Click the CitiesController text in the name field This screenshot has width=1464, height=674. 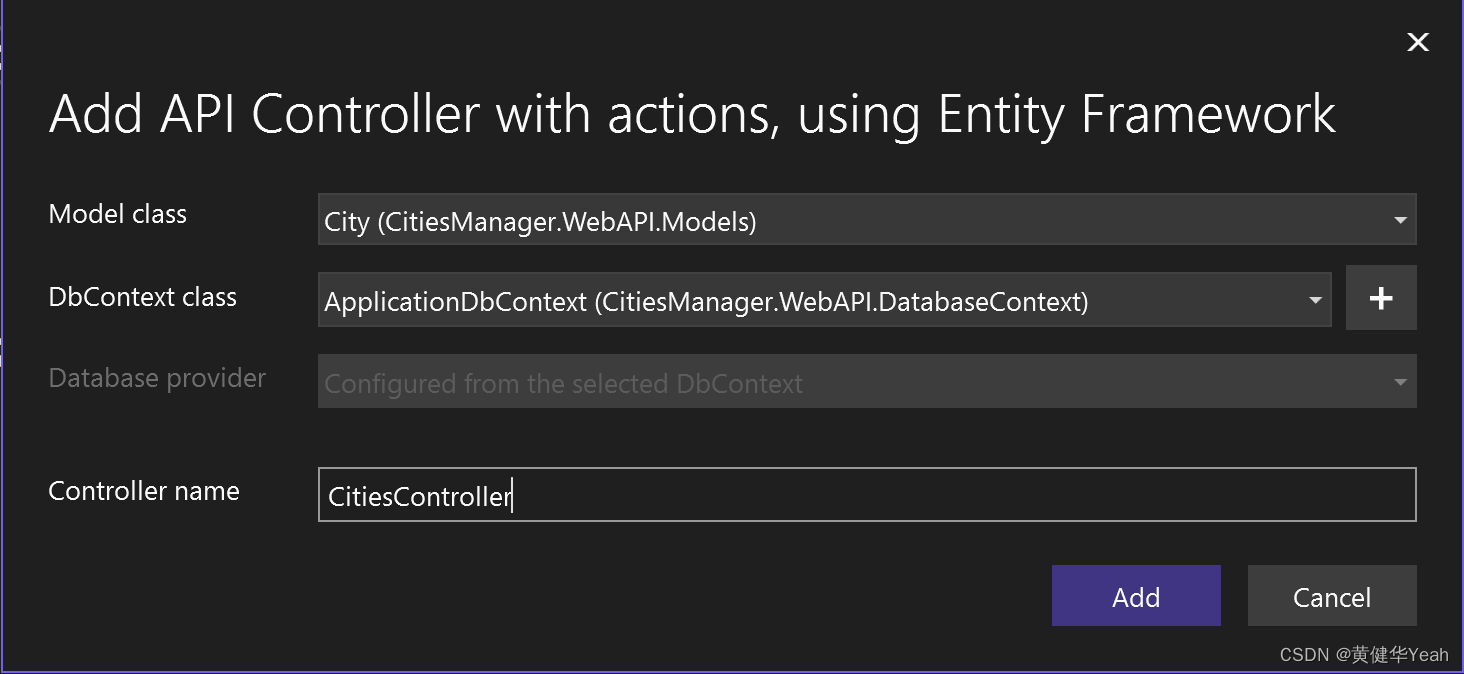coord(417,495)
